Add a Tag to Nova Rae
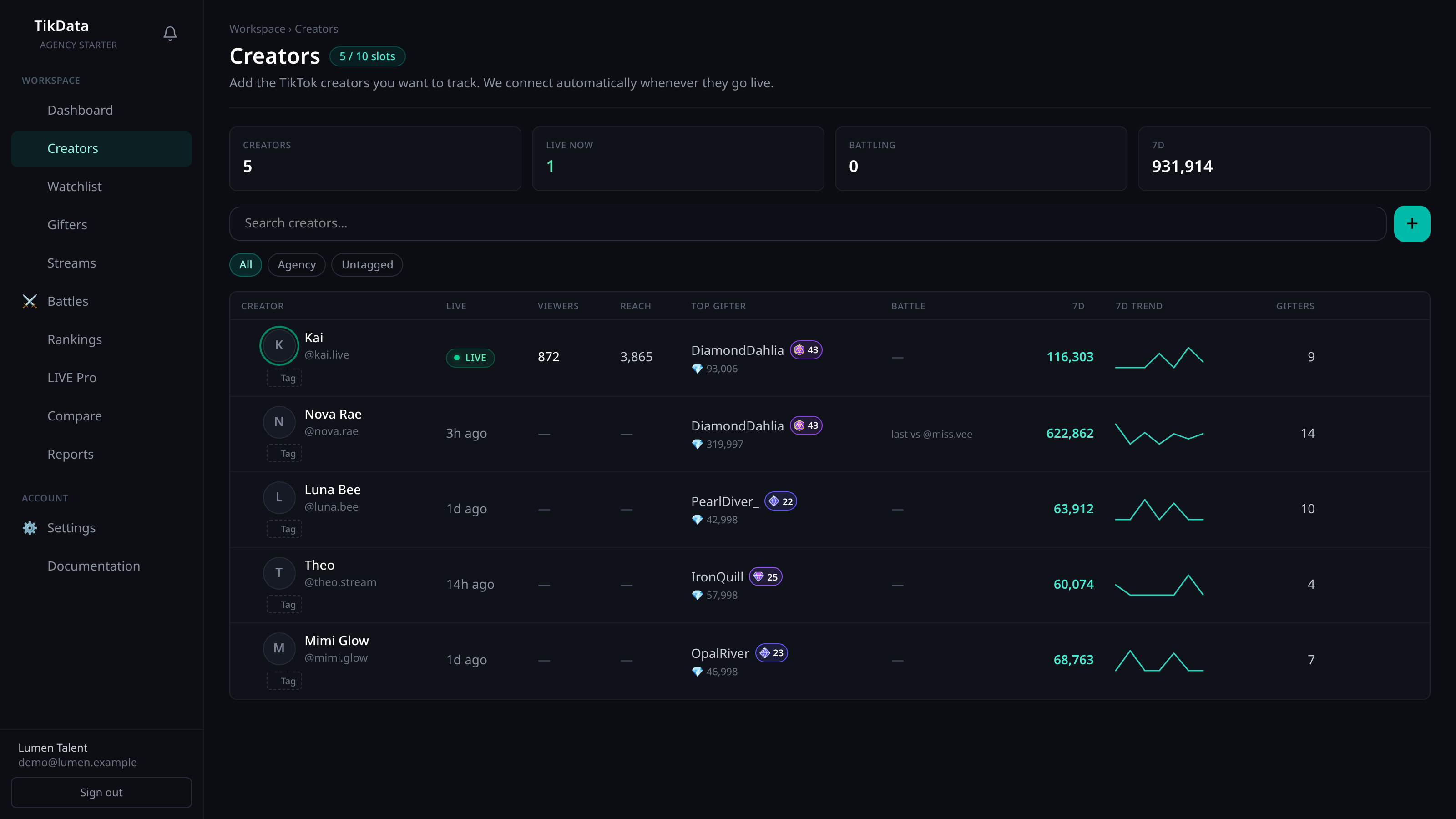Screen dimensions: 1456x819 click(284, 453)
